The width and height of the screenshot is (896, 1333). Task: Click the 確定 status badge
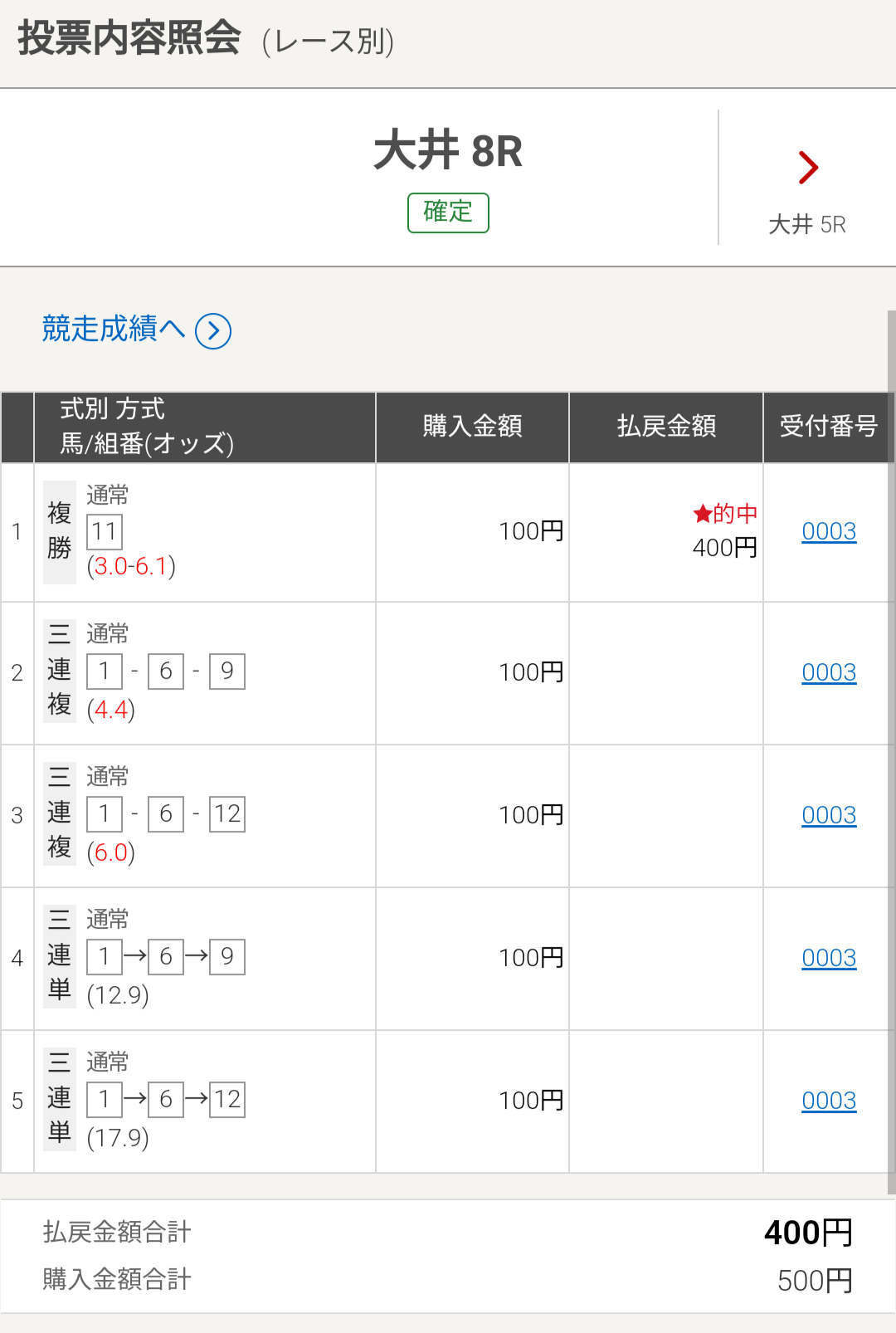coord(448,212)
